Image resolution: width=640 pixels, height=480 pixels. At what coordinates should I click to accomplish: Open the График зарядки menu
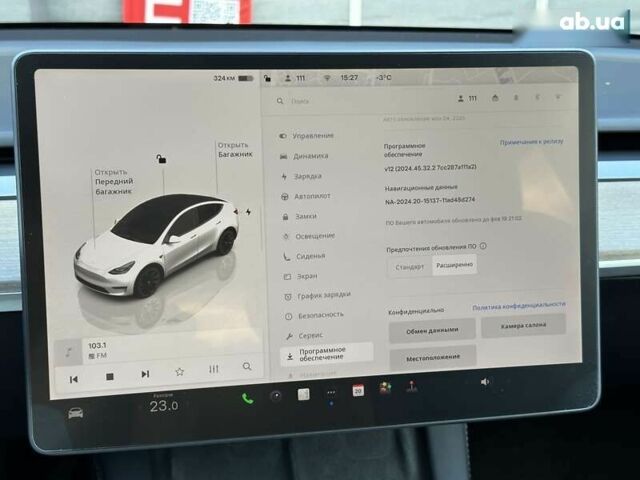pos(318,296)
